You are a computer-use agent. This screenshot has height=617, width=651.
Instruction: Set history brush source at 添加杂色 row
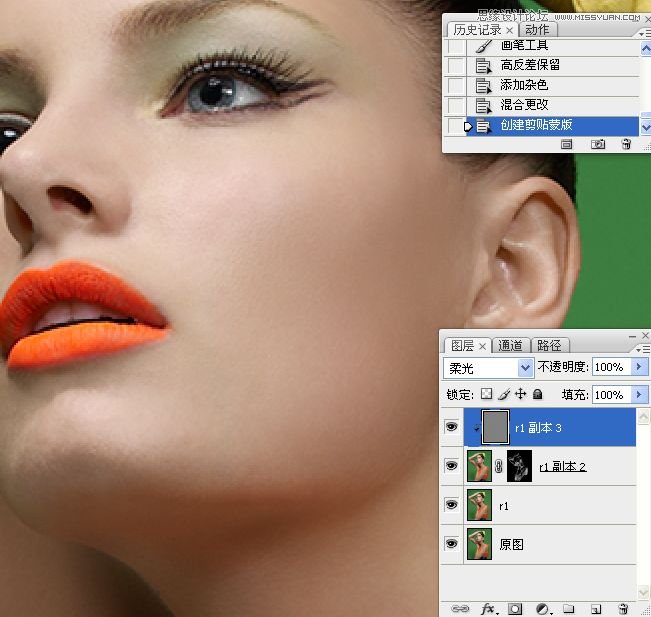(455, 86)
